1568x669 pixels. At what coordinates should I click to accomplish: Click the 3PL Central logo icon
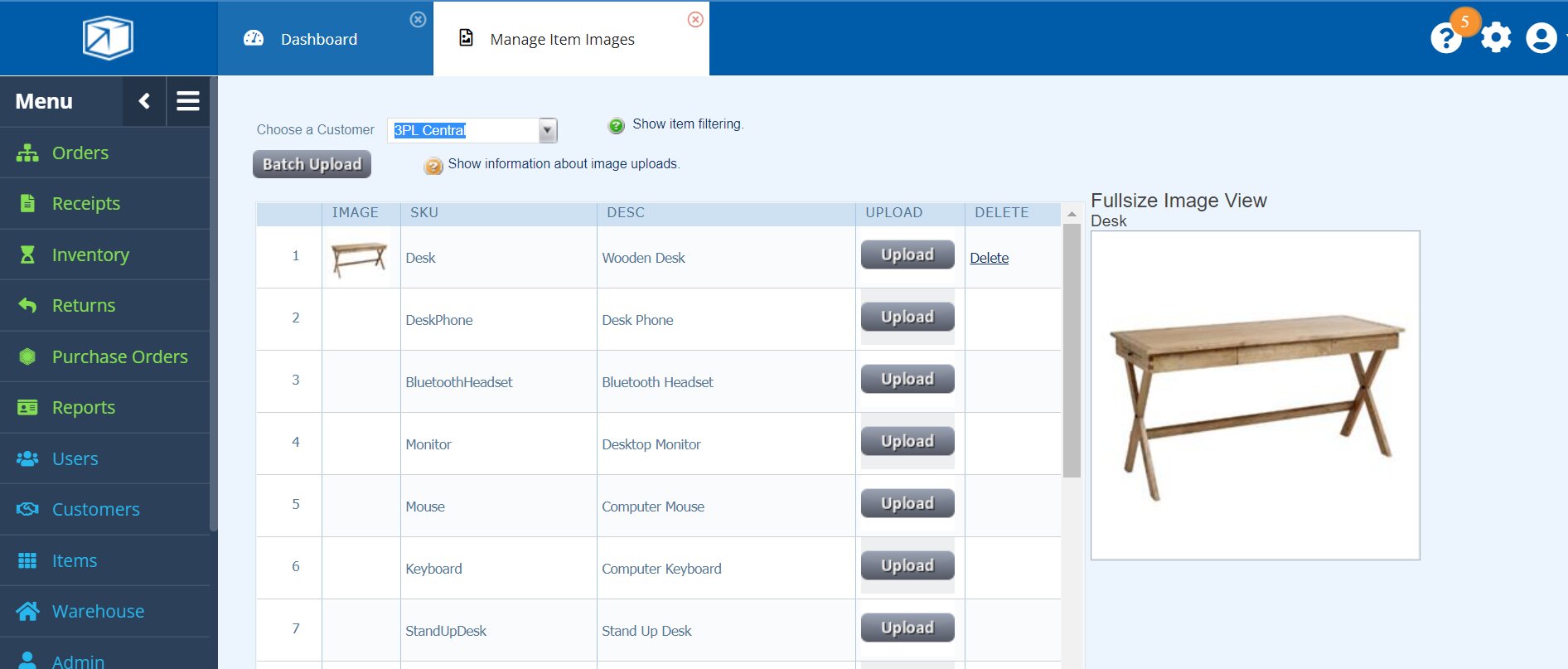click(108, 38)
